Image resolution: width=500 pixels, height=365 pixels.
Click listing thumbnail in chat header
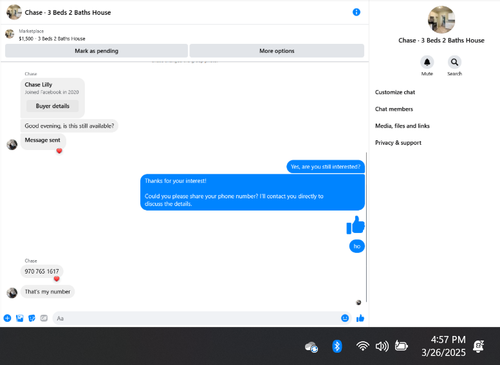14,12
